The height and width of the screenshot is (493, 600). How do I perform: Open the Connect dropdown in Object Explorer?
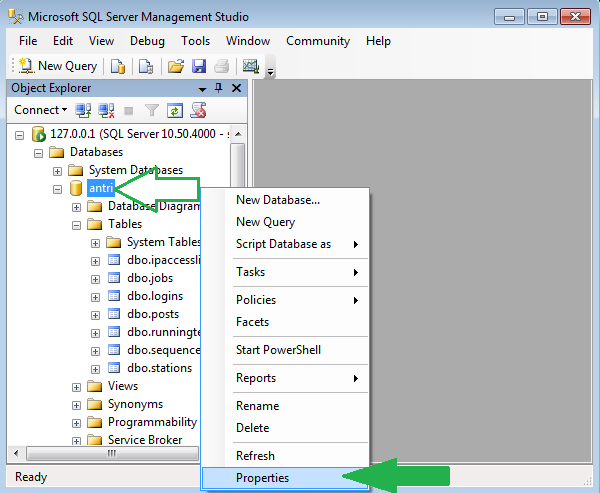click(41, 110)
